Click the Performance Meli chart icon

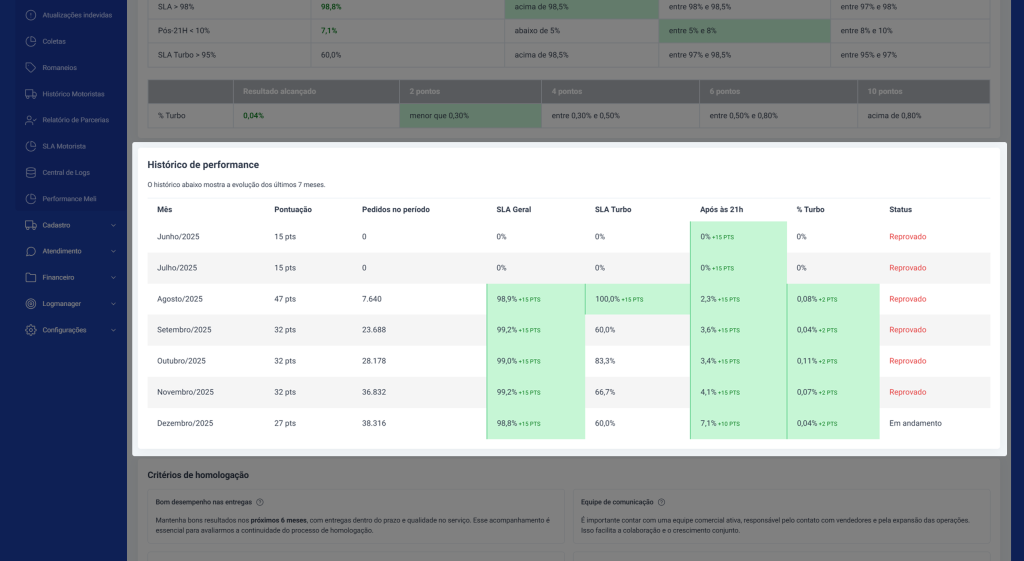click(31, 198)
